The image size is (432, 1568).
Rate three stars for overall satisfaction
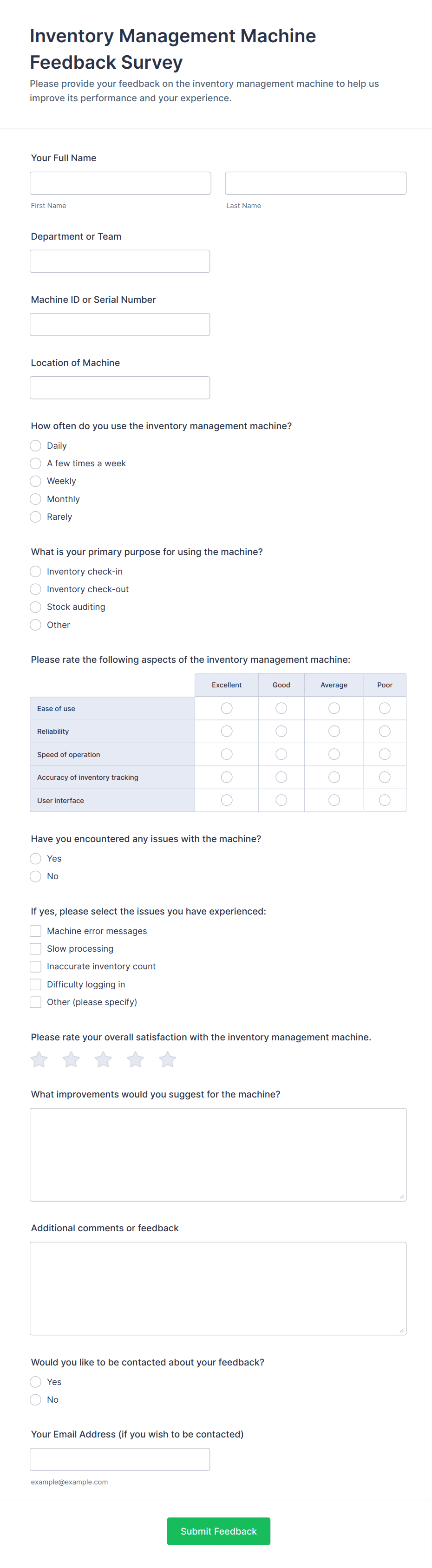(x=104, y=1060)
